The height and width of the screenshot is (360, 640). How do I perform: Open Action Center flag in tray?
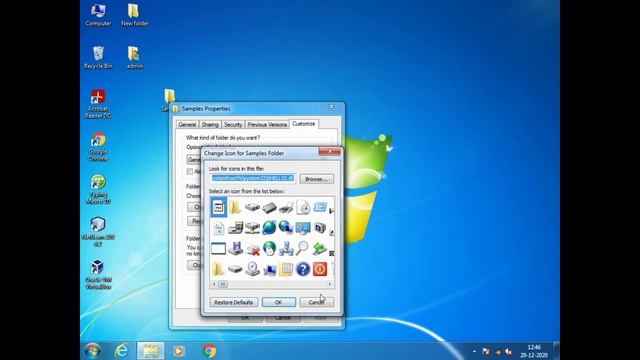tap(486, 351)
